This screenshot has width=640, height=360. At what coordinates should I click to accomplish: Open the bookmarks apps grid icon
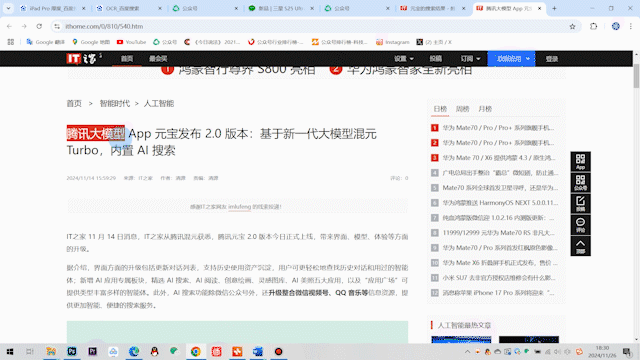11,42
